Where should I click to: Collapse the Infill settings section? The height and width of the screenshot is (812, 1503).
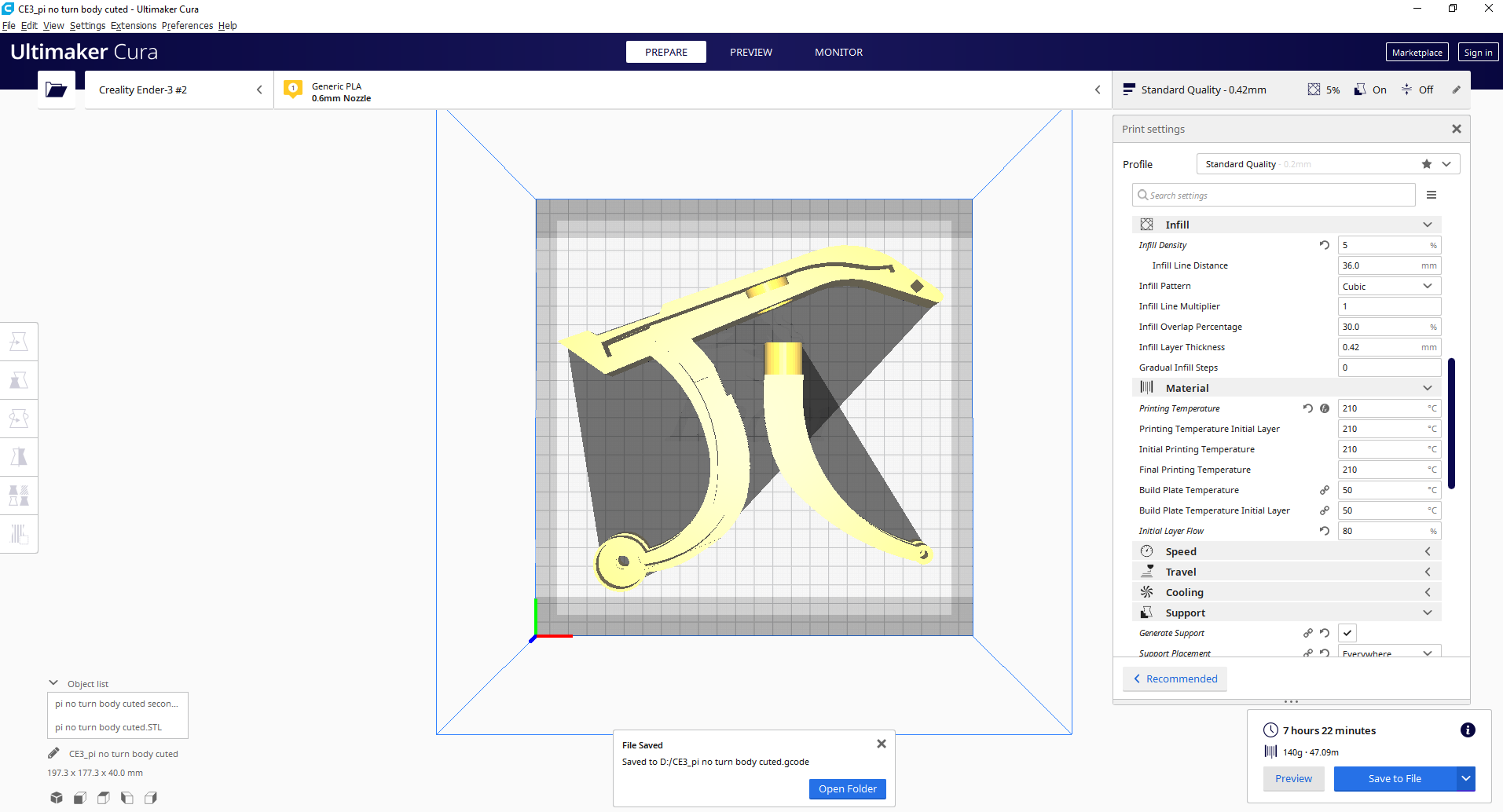[x=1287, y=225]
